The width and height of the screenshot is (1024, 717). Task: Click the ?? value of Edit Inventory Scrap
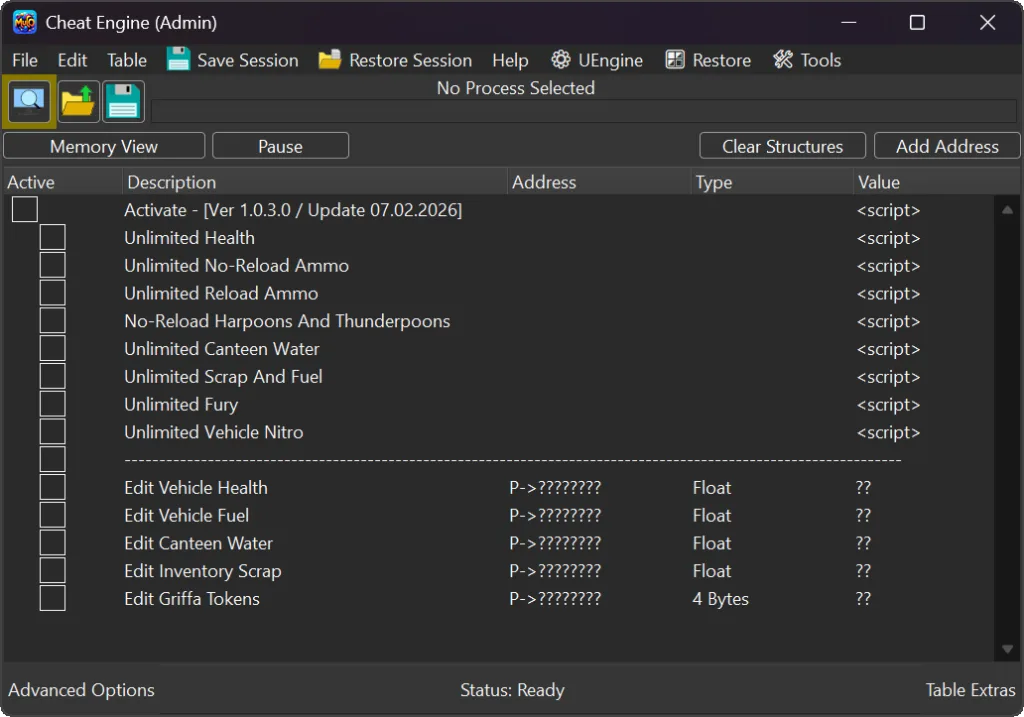[x=863, y=571]
